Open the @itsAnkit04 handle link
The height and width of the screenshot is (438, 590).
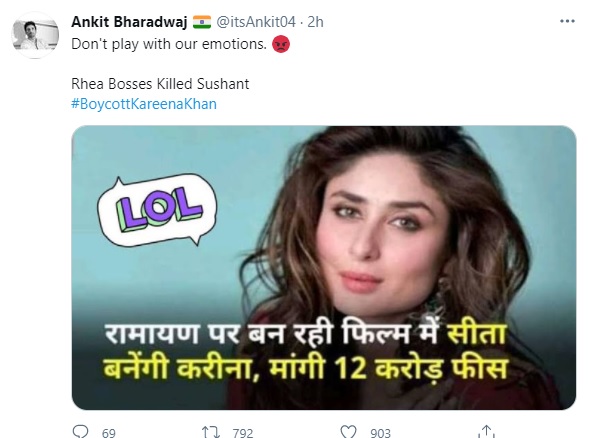pyautogui.click(x=256, y=22)
